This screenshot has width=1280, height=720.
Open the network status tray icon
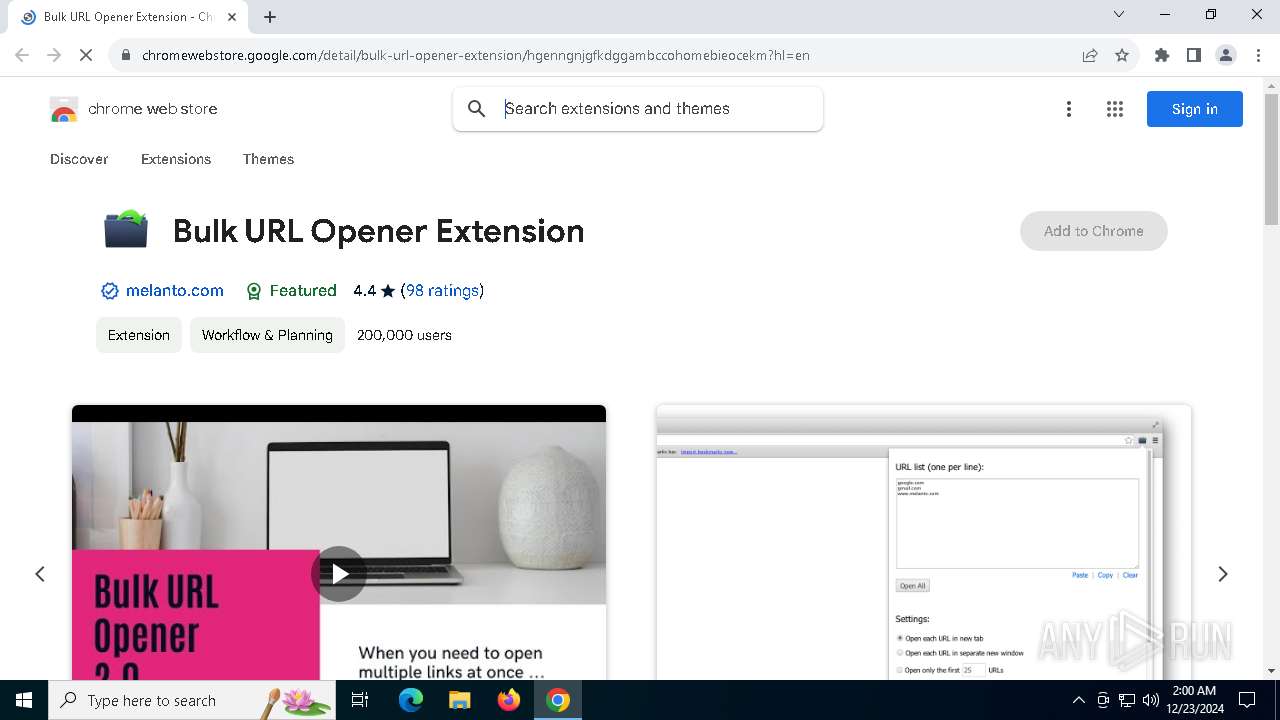[1127, 700]
